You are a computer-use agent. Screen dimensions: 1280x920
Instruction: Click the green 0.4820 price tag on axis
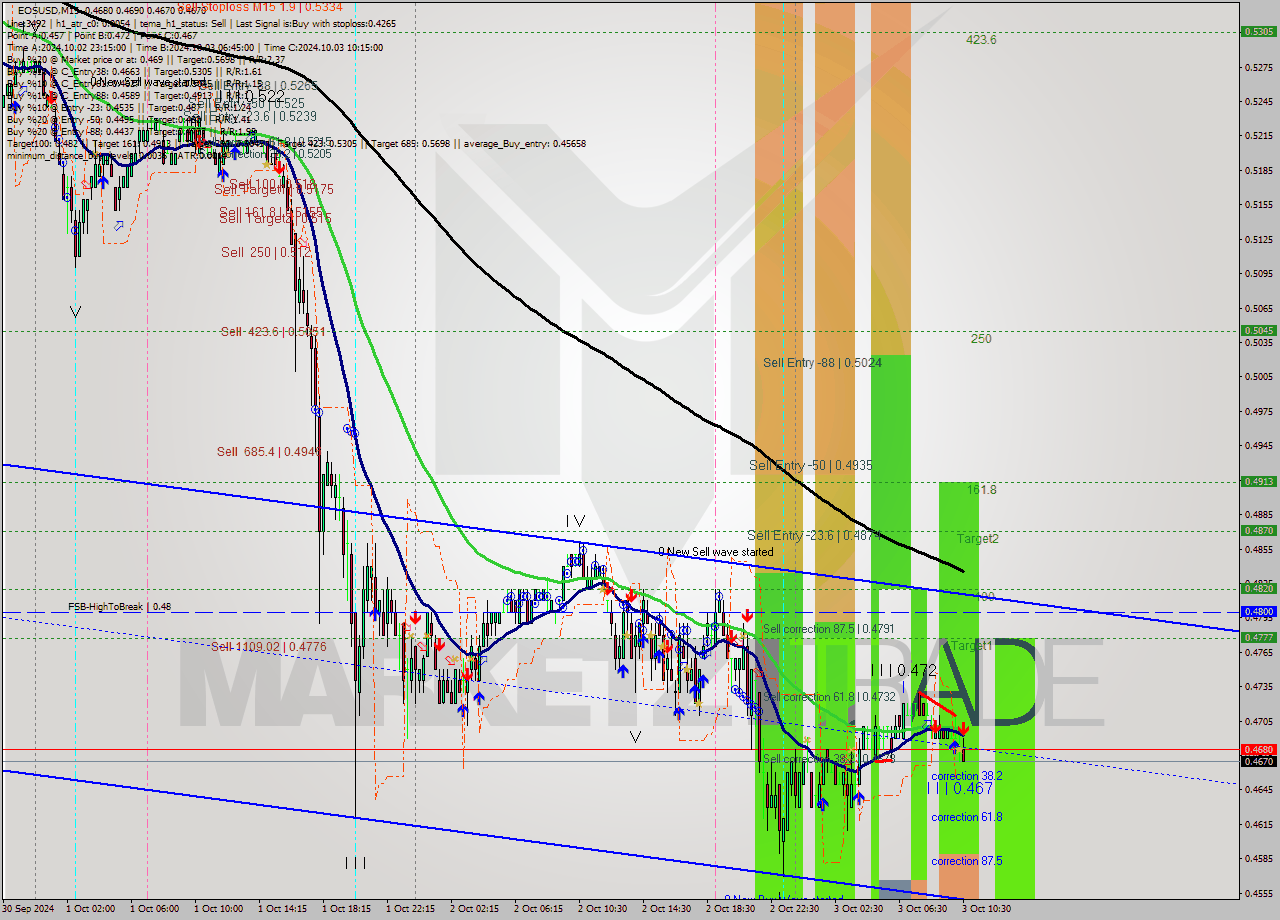click(x=1257, y=588)
